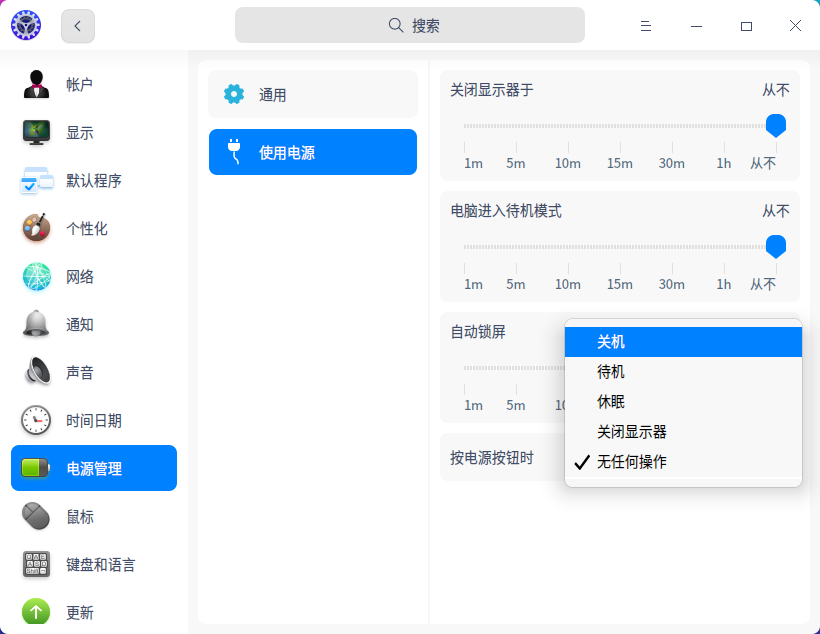Screen dimensions: 820x634
Task: Choose 休眠 from the options list
Action: (x=684, y=401)
